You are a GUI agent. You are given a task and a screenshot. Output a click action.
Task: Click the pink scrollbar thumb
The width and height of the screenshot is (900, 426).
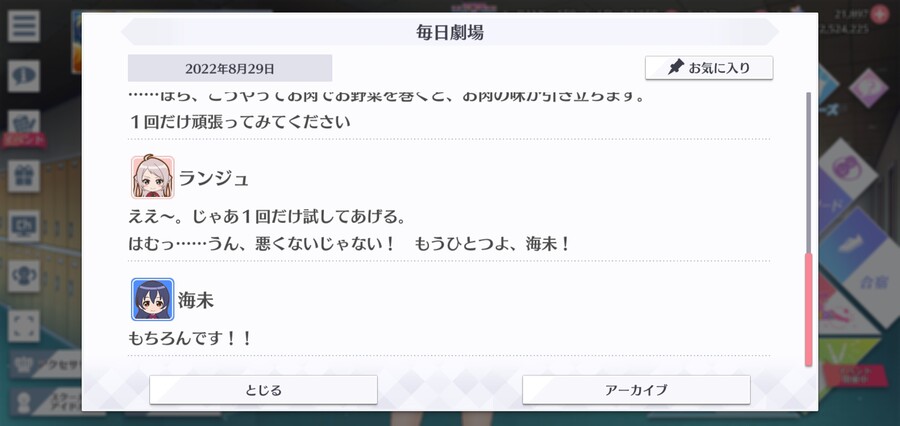(809, 309)
